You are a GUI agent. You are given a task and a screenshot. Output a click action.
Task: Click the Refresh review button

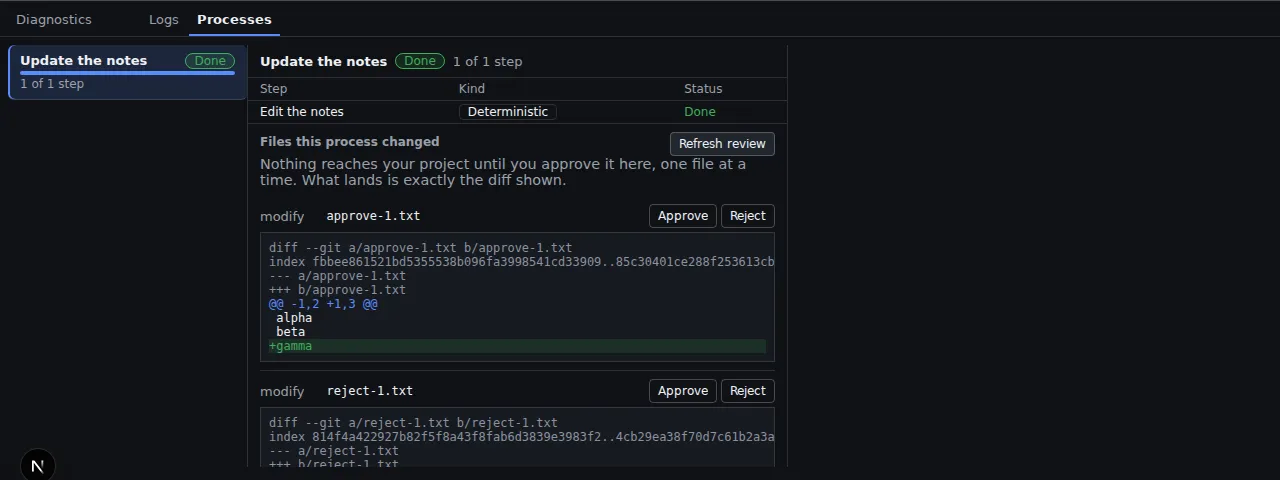pyautogui.click(x=722, y=144)
